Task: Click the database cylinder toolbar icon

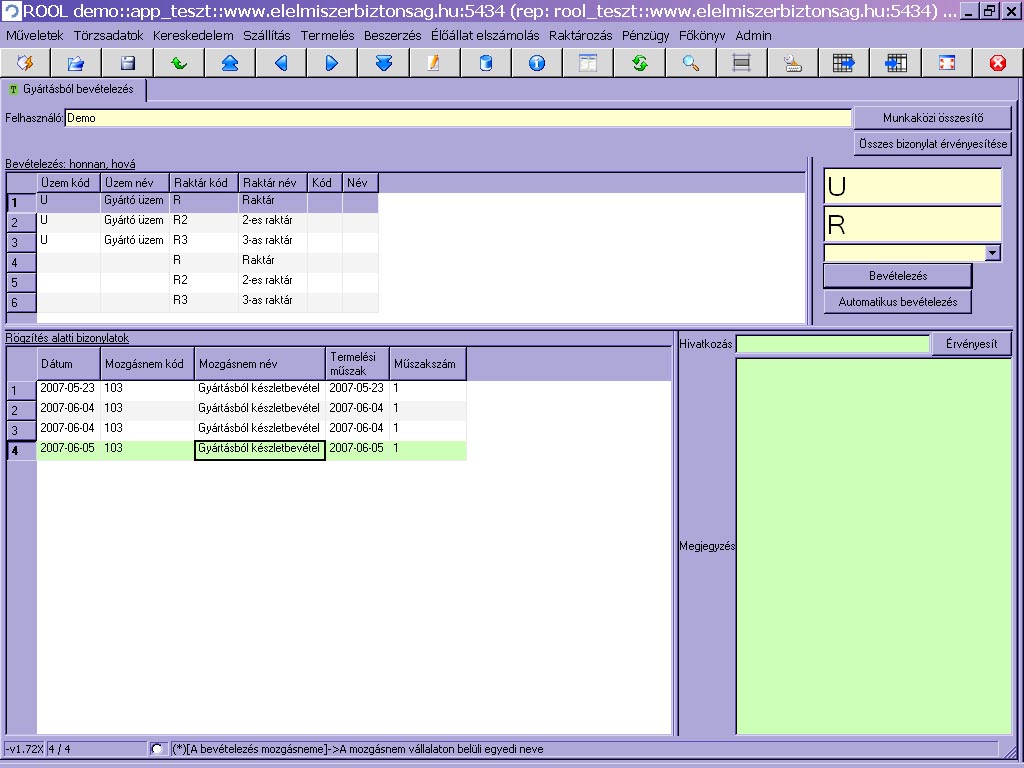Action: (x=486, y=63)
